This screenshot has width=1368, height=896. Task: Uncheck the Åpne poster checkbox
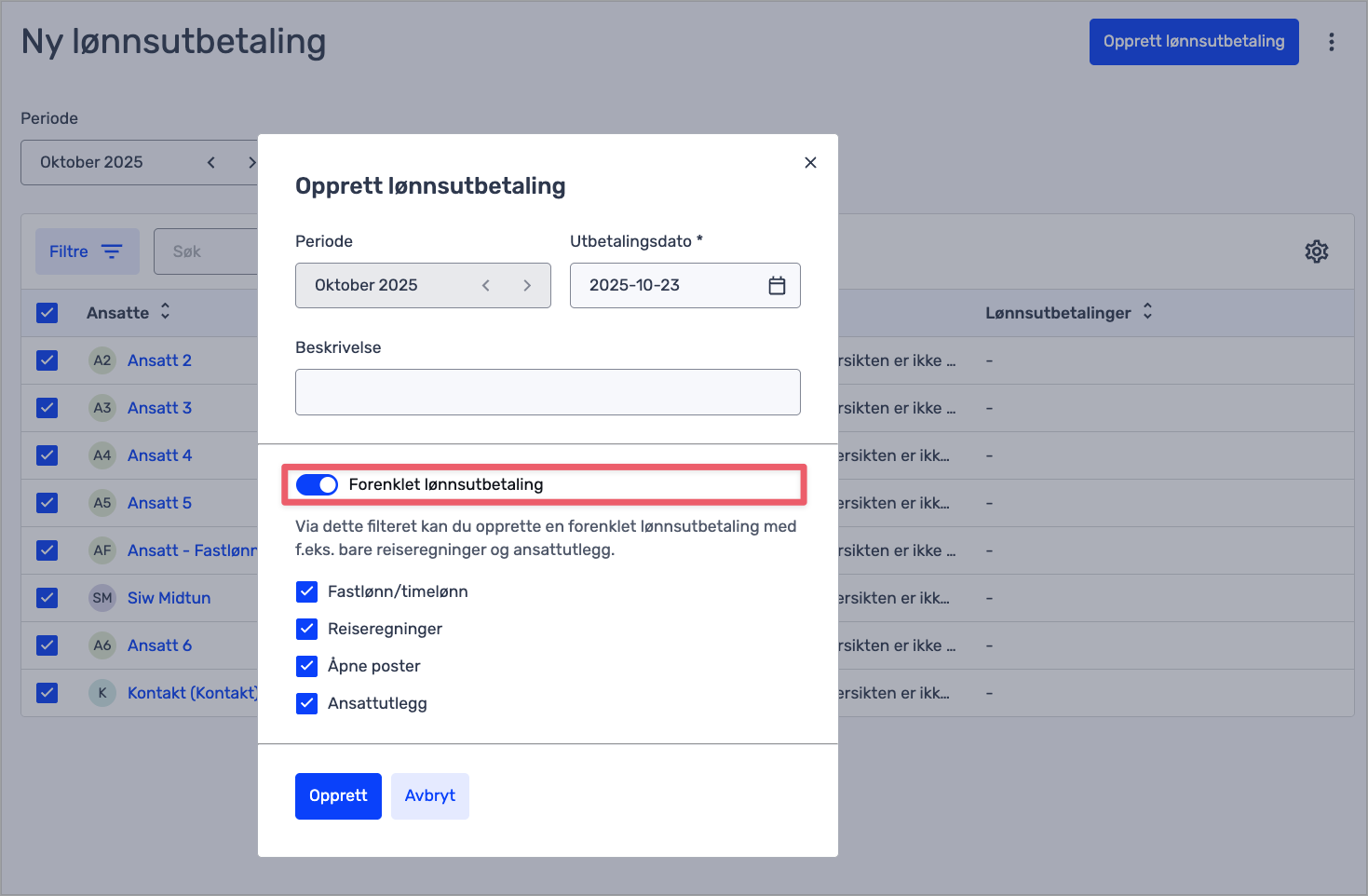click(x=307, y=666)
